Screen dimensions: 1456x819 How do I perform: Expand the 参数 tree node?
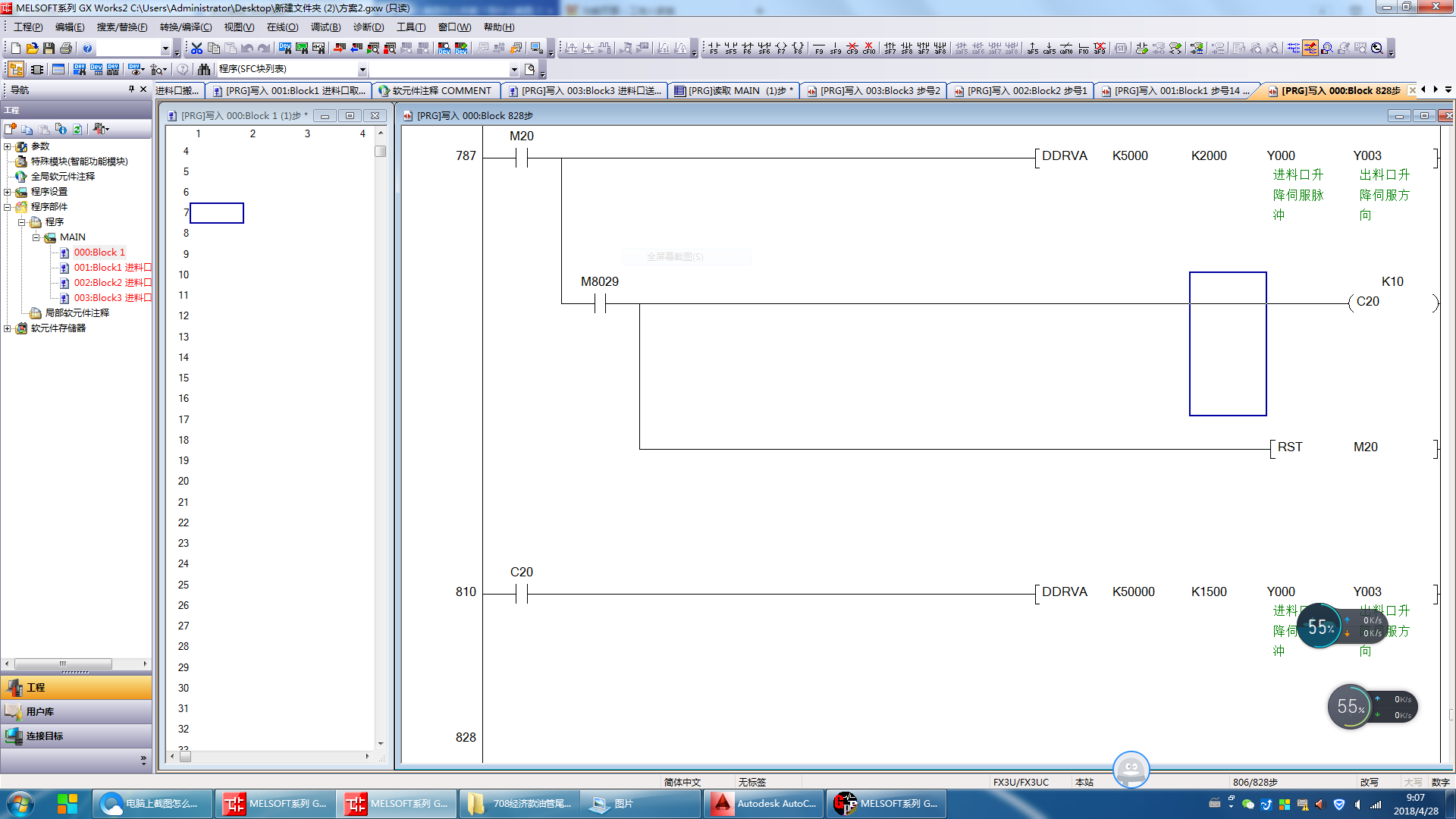click(8, 146)
